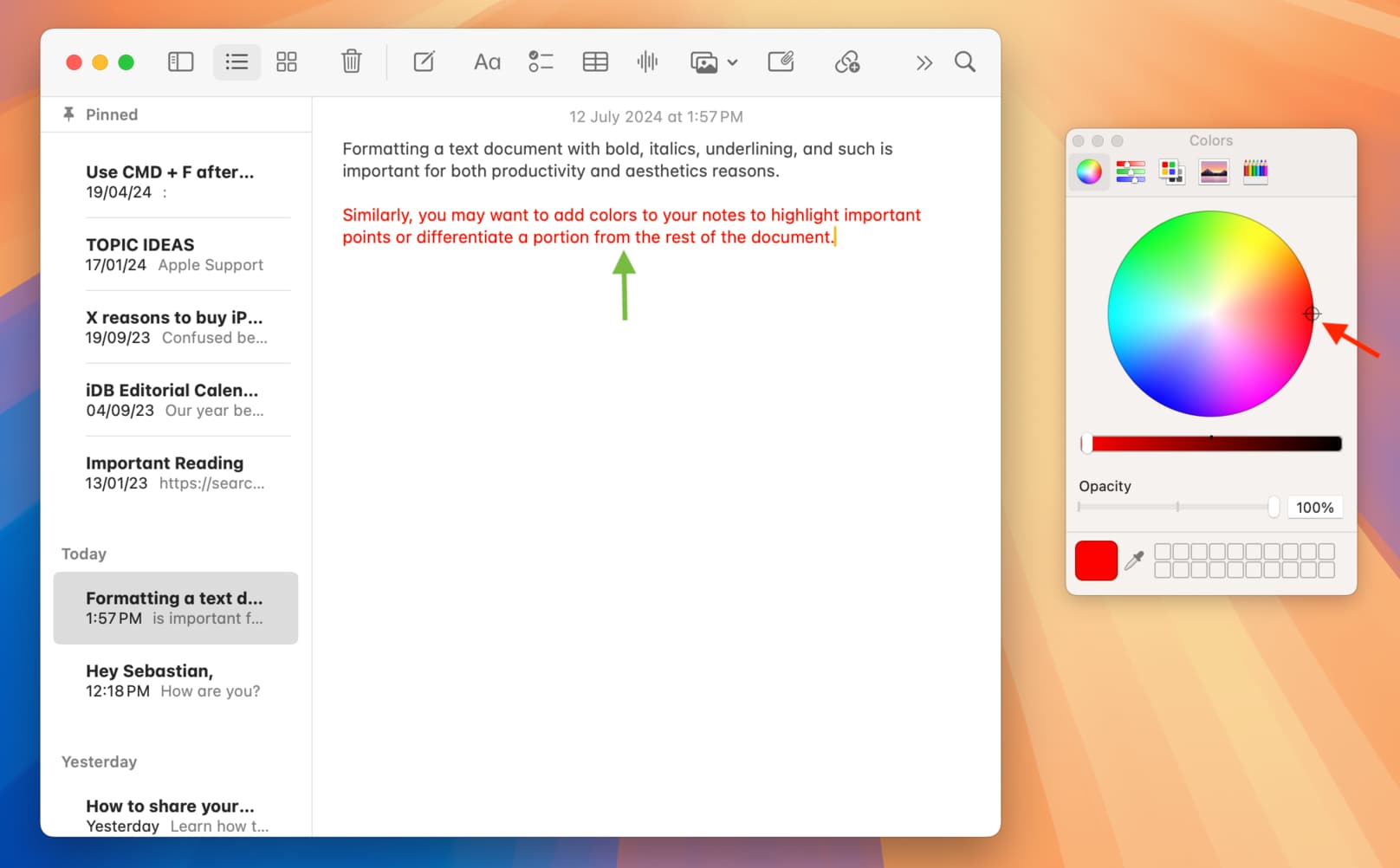The width and height of the screenshot is (1400, 868).
Task: Show more toolbar items chevron
Action: (924, 62)
